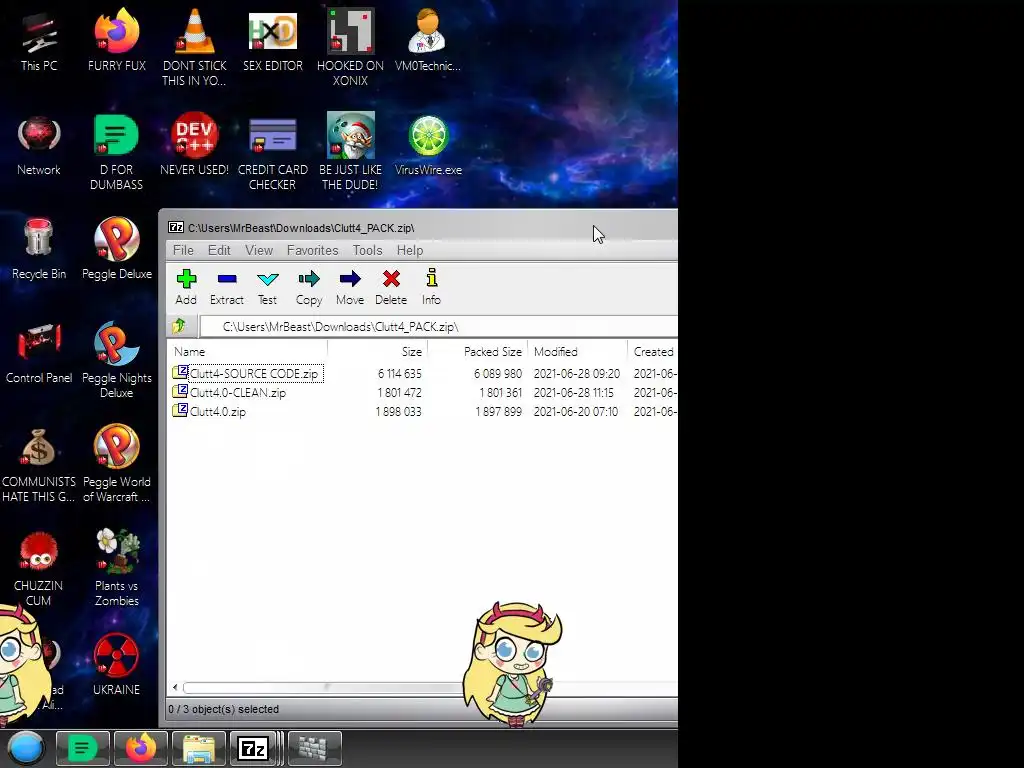Select the VLC cone desktop icon

(x=195, y=47)
